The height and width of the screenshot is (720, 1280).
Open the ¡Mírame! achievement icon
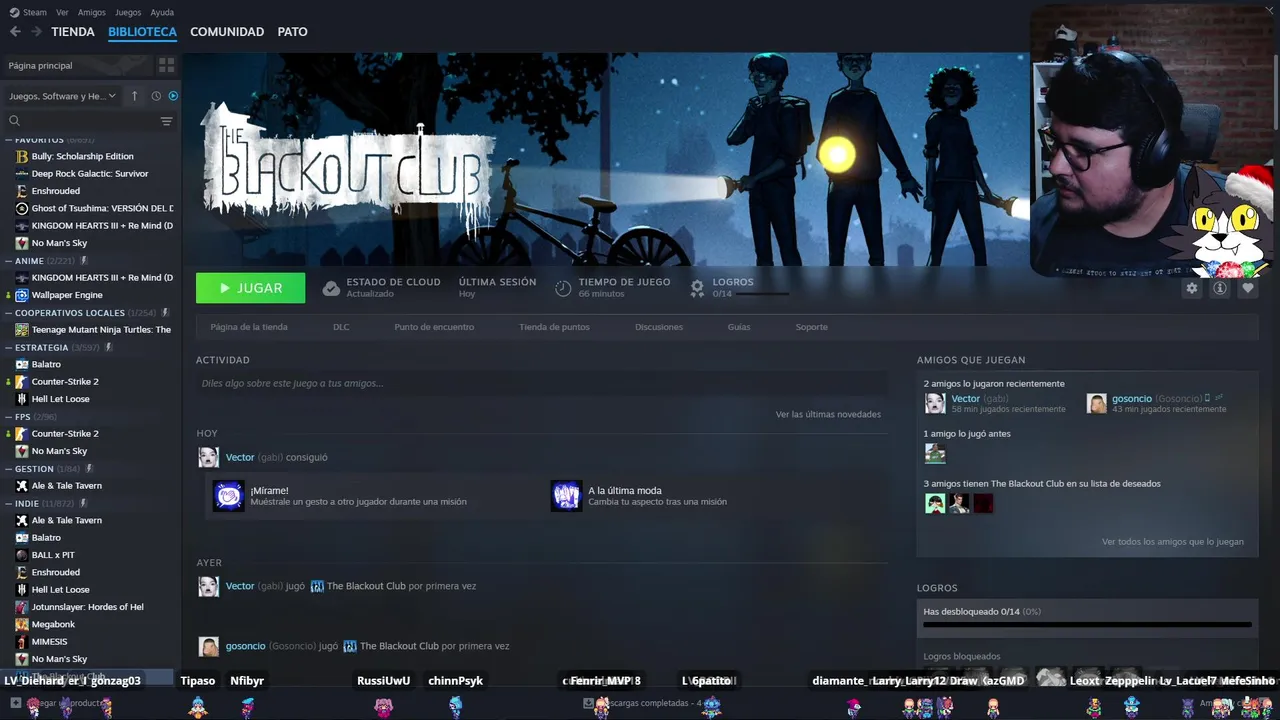[229, 495]
